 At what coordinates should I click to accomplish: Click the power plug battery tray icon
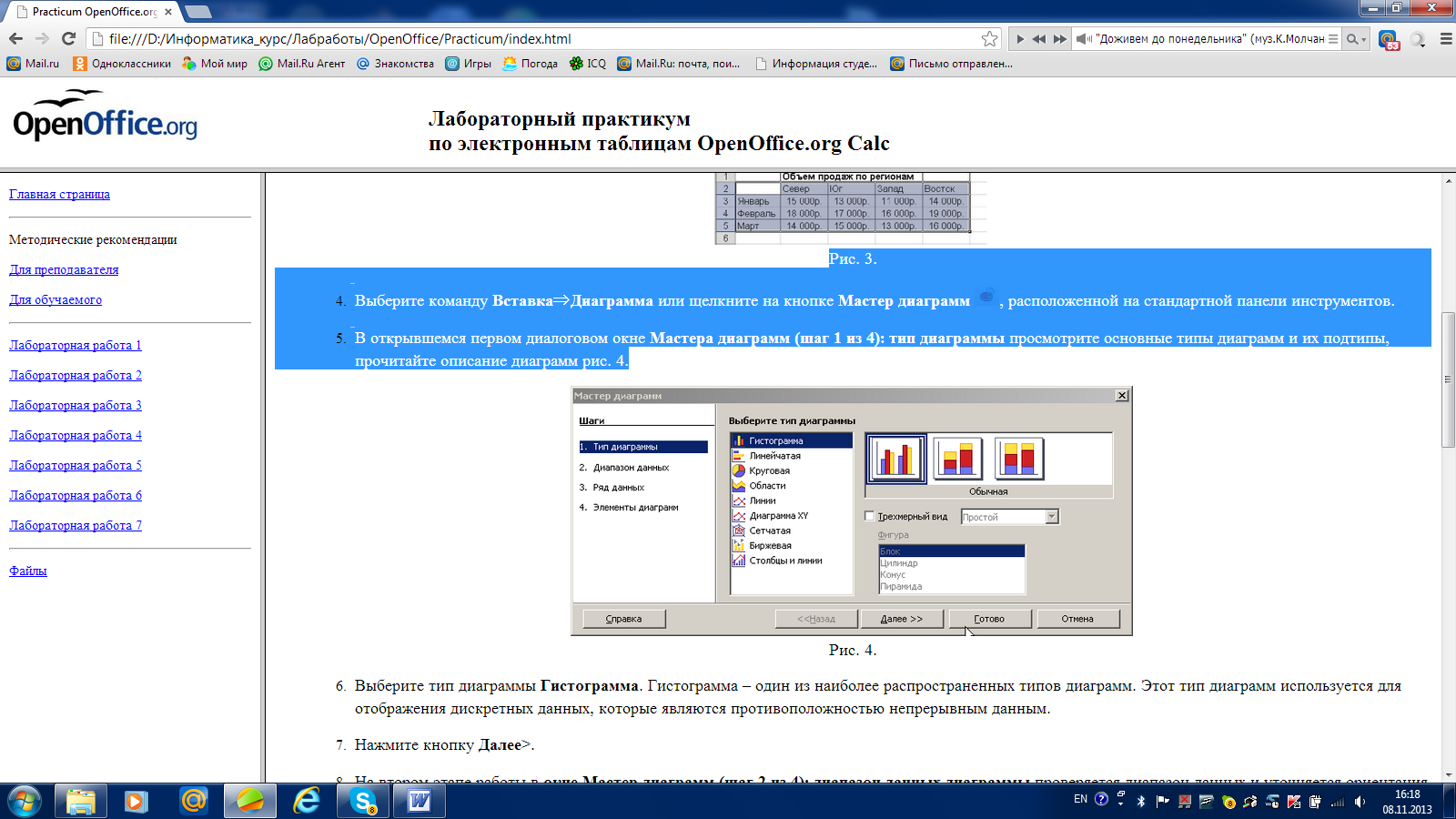[x=1316, y=802]
